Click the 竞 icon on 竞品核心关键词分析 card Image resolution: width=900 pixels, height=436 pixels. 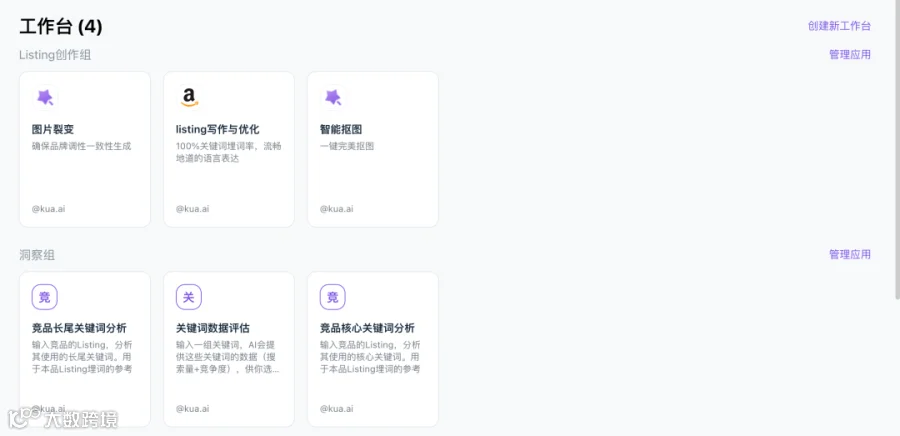333,297
